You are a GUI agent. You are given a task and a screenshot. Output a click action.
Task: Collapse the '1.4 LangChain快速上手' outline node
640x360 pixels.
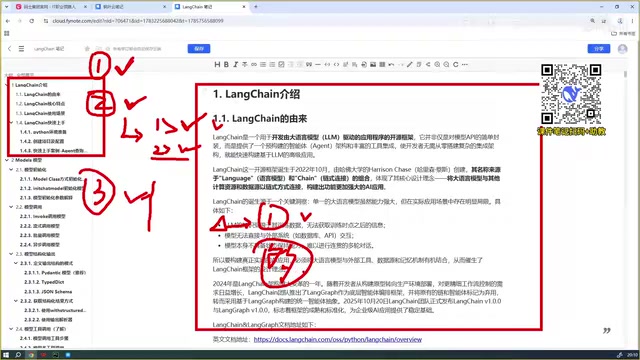coord(11,122)
